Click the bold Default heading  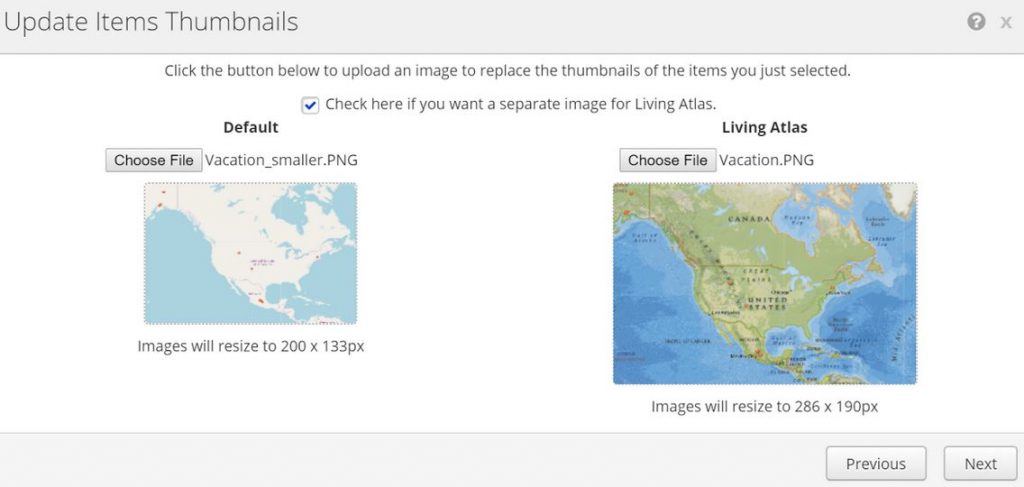[x=251, y=127]
